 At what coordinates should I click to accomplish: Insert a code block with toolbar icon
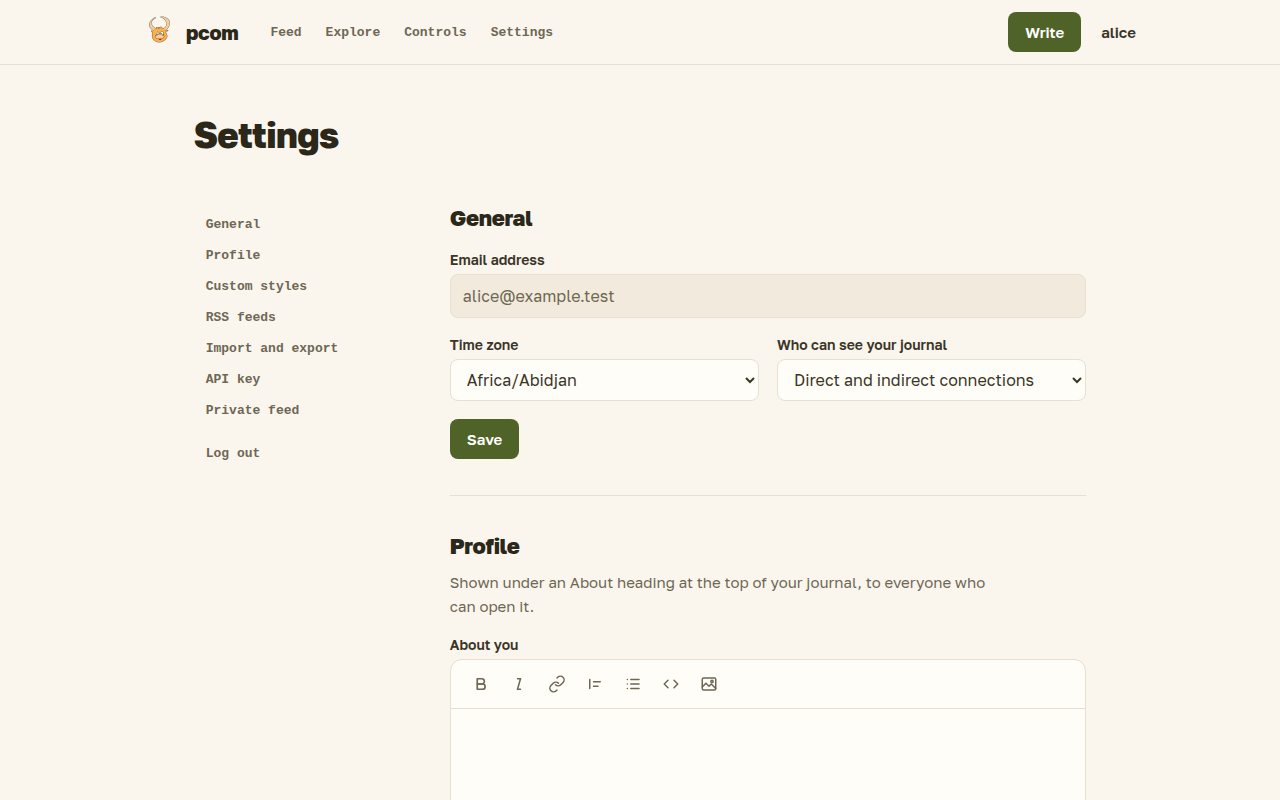[x=671, y=684]
